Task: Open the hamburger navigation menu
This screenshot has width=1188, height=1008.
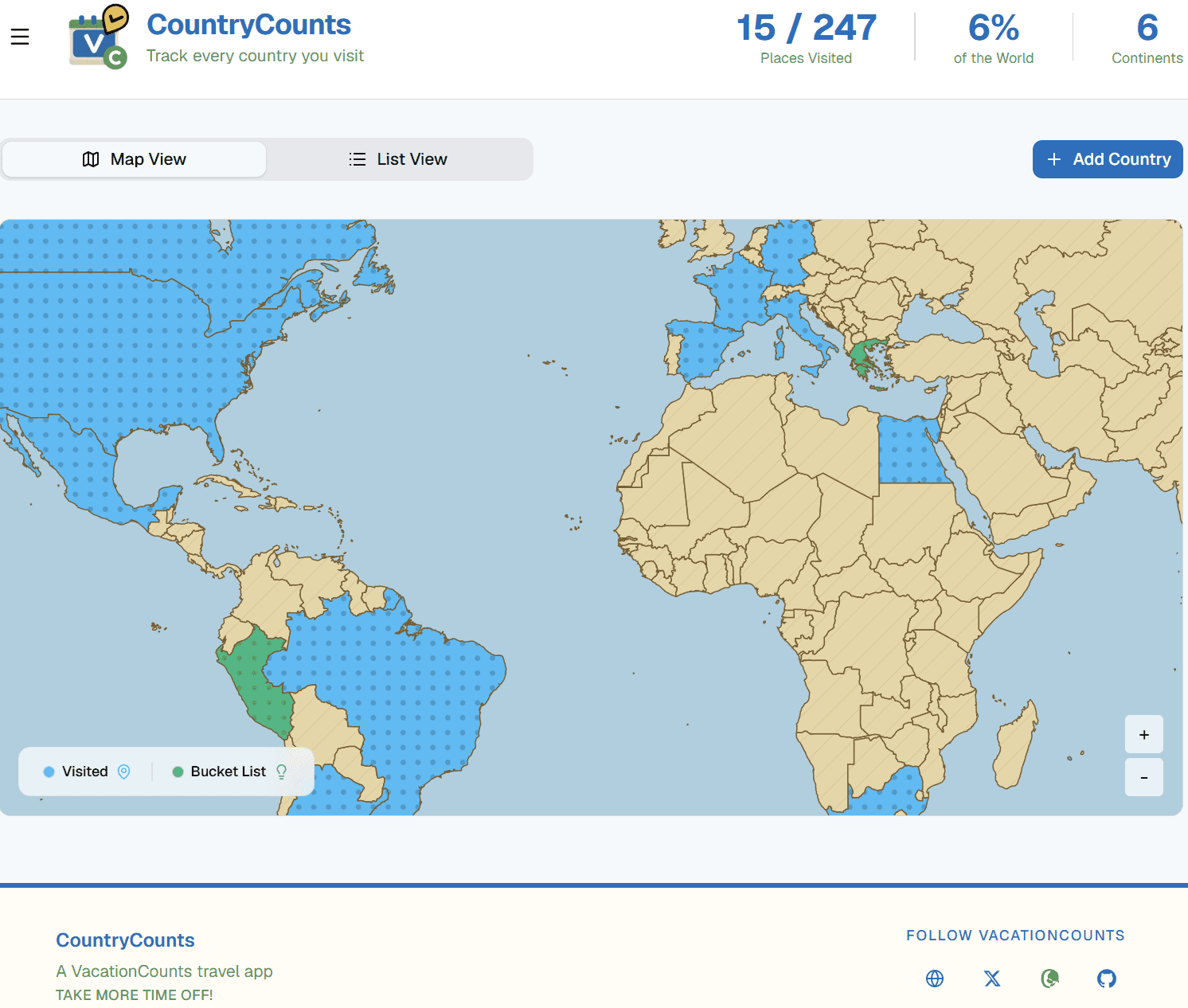Action: (20, 37)
